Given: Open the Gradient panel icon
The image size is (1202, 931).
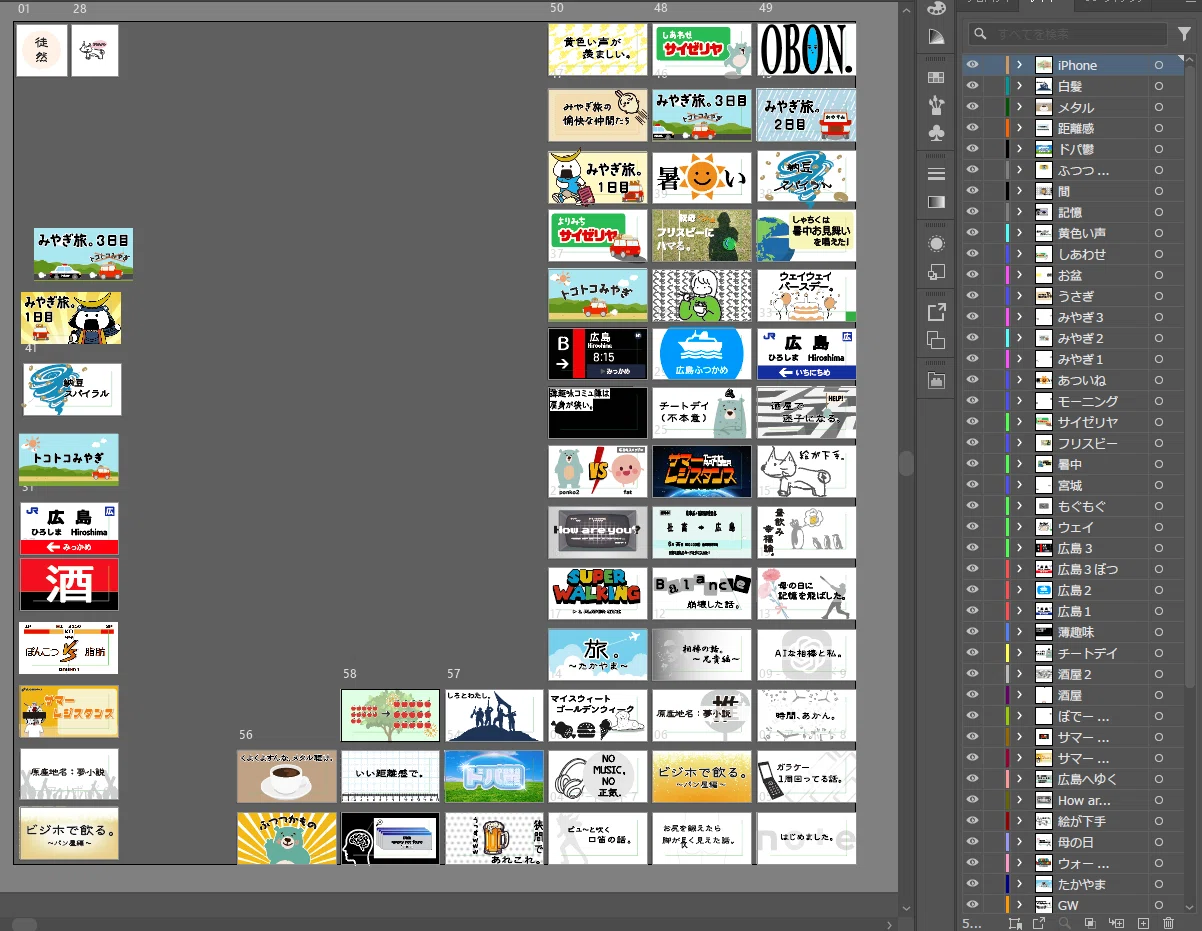Looking at the screenshot, I should click(936, 201).
